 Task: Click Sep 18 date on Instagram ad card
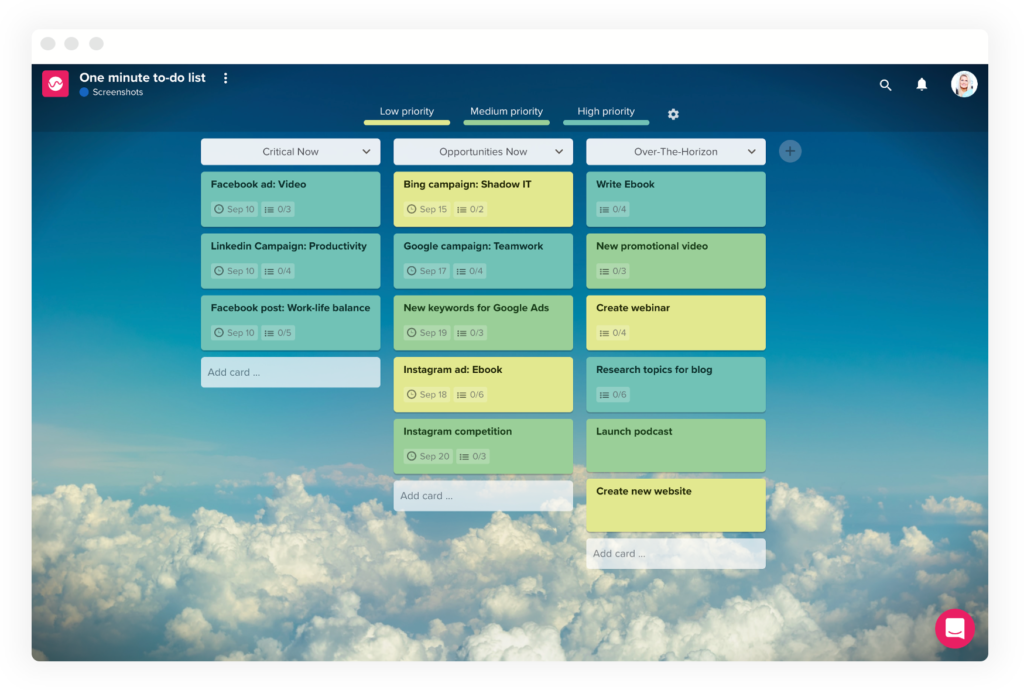point(426,394)
